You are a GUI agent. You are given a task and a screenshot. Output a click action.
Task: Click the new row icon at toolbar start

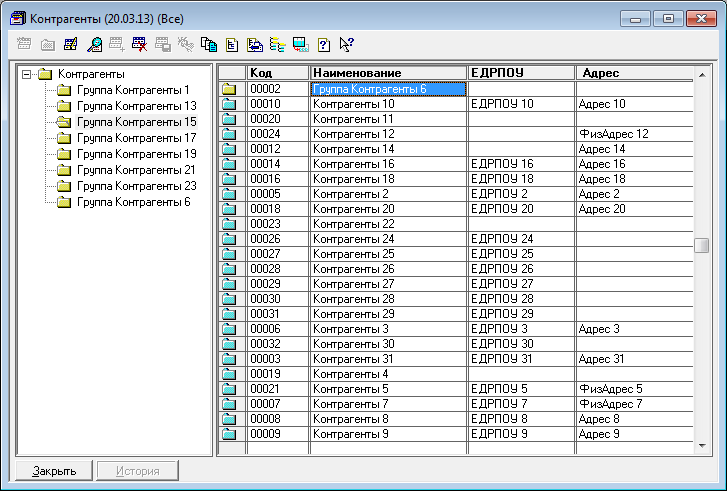24,44
